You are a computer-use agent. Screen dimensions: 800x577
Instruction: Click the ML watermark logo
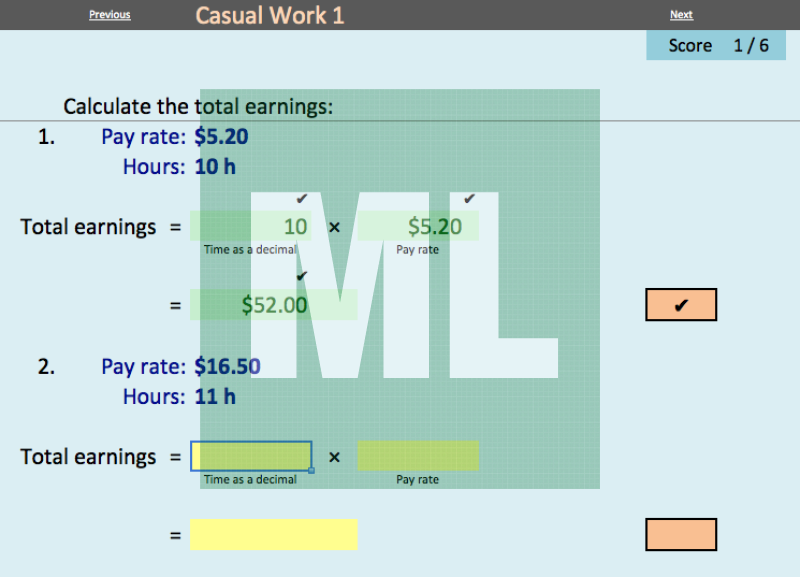coord(400,289)
